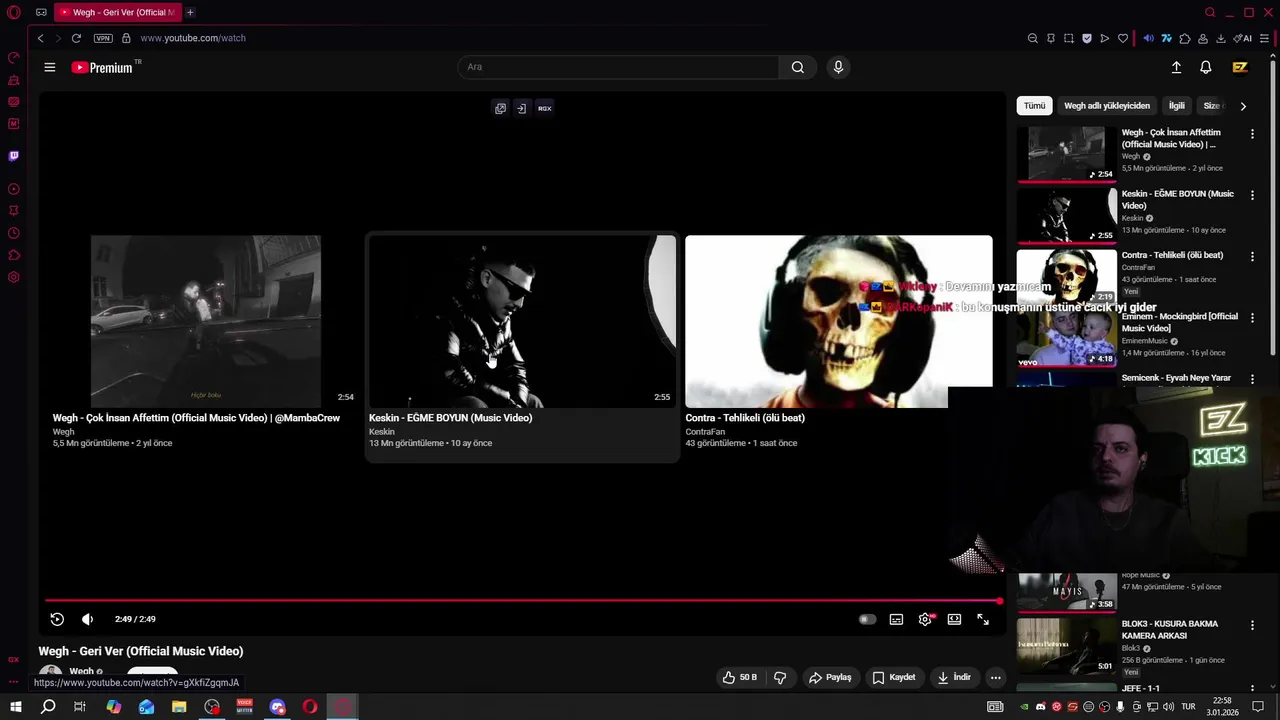
Task: Open Opera GX main menu logo
Action: (x=14, y=12)
